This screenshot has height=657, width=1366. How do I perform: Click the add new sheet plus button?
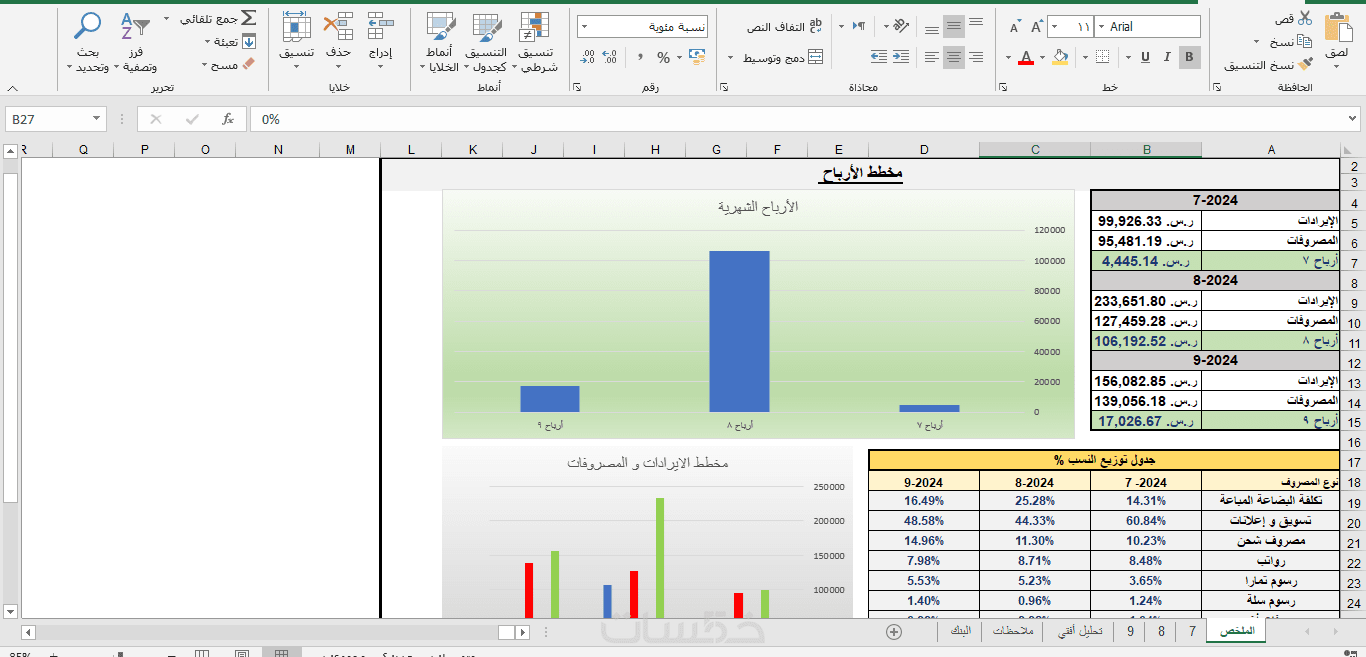pos(894,631)
